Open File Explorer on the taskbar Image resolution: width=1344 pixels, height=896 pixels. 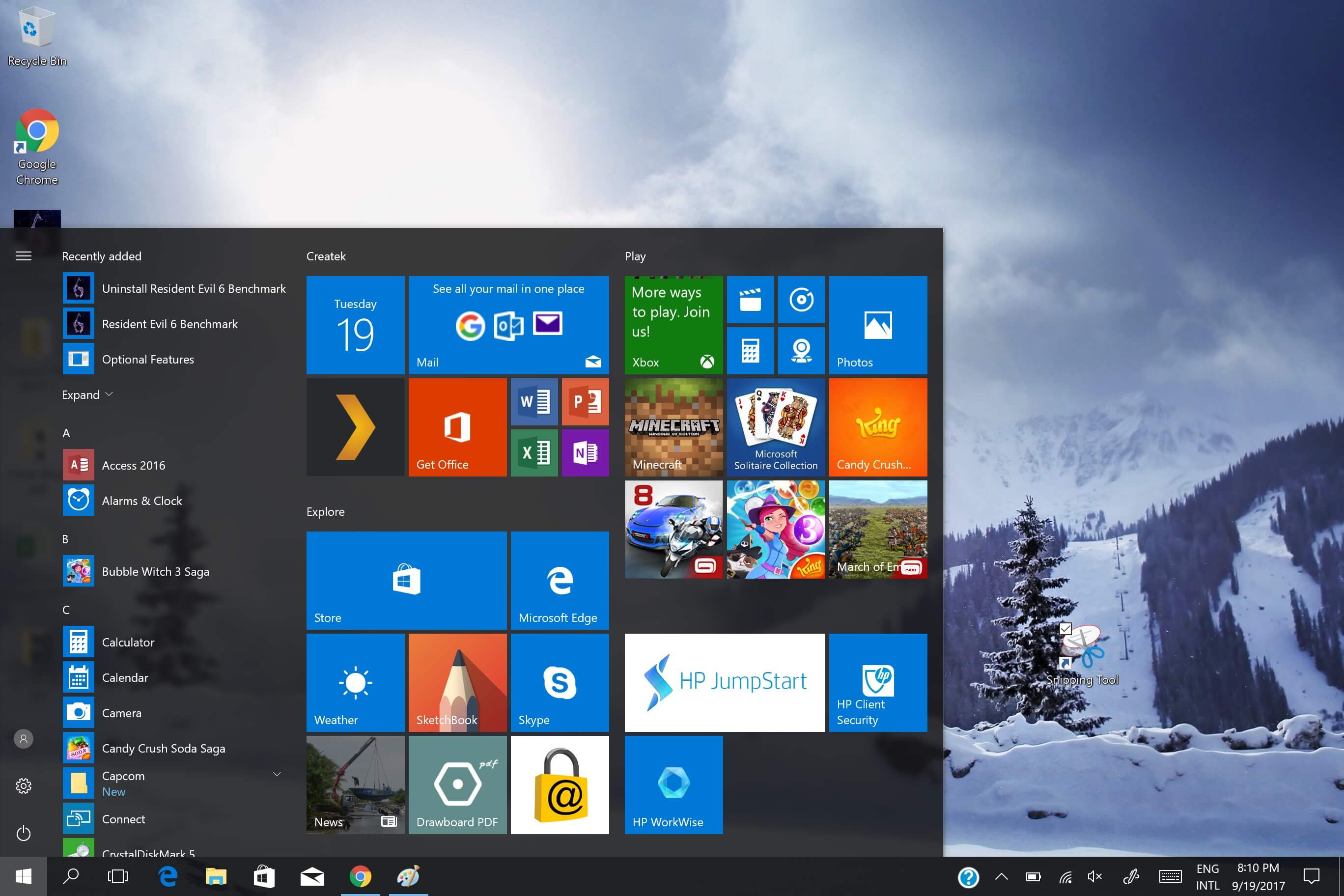(x=216, y=876)
